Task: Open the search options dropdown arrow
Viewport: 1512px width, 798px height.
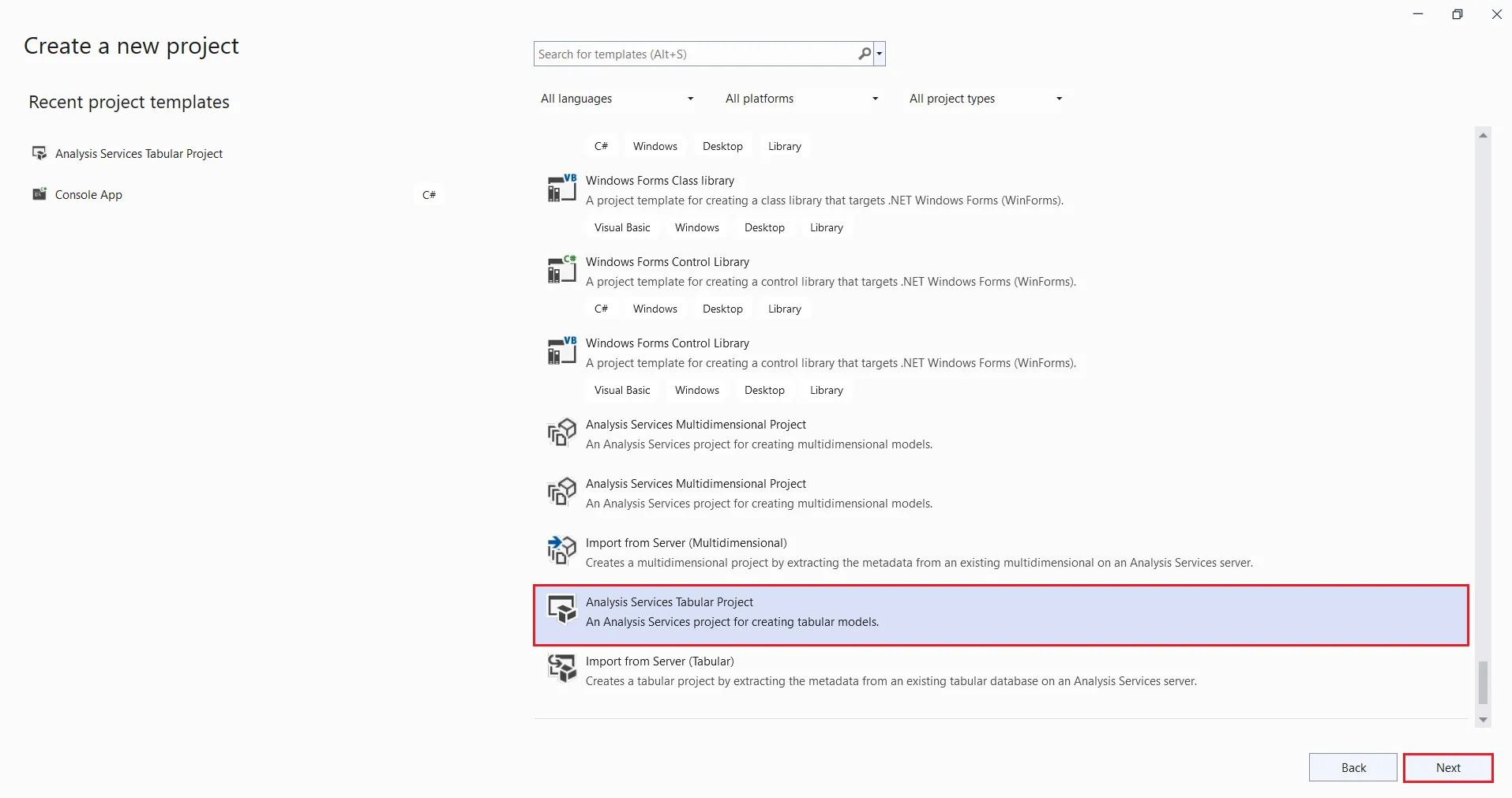Action: 880,54
